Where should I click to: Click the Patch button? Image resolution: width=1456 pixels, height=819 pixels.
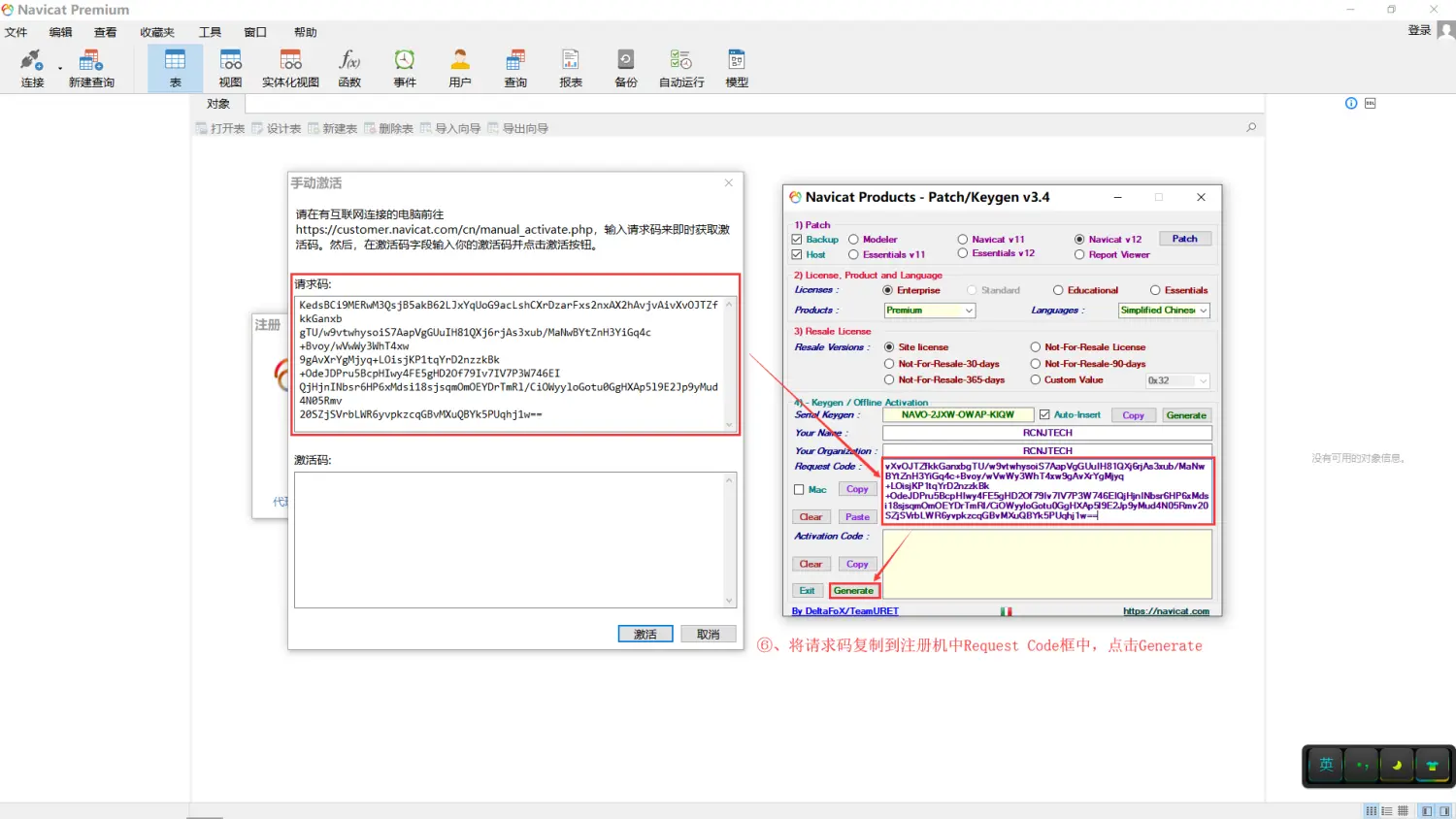point(1184,239)
